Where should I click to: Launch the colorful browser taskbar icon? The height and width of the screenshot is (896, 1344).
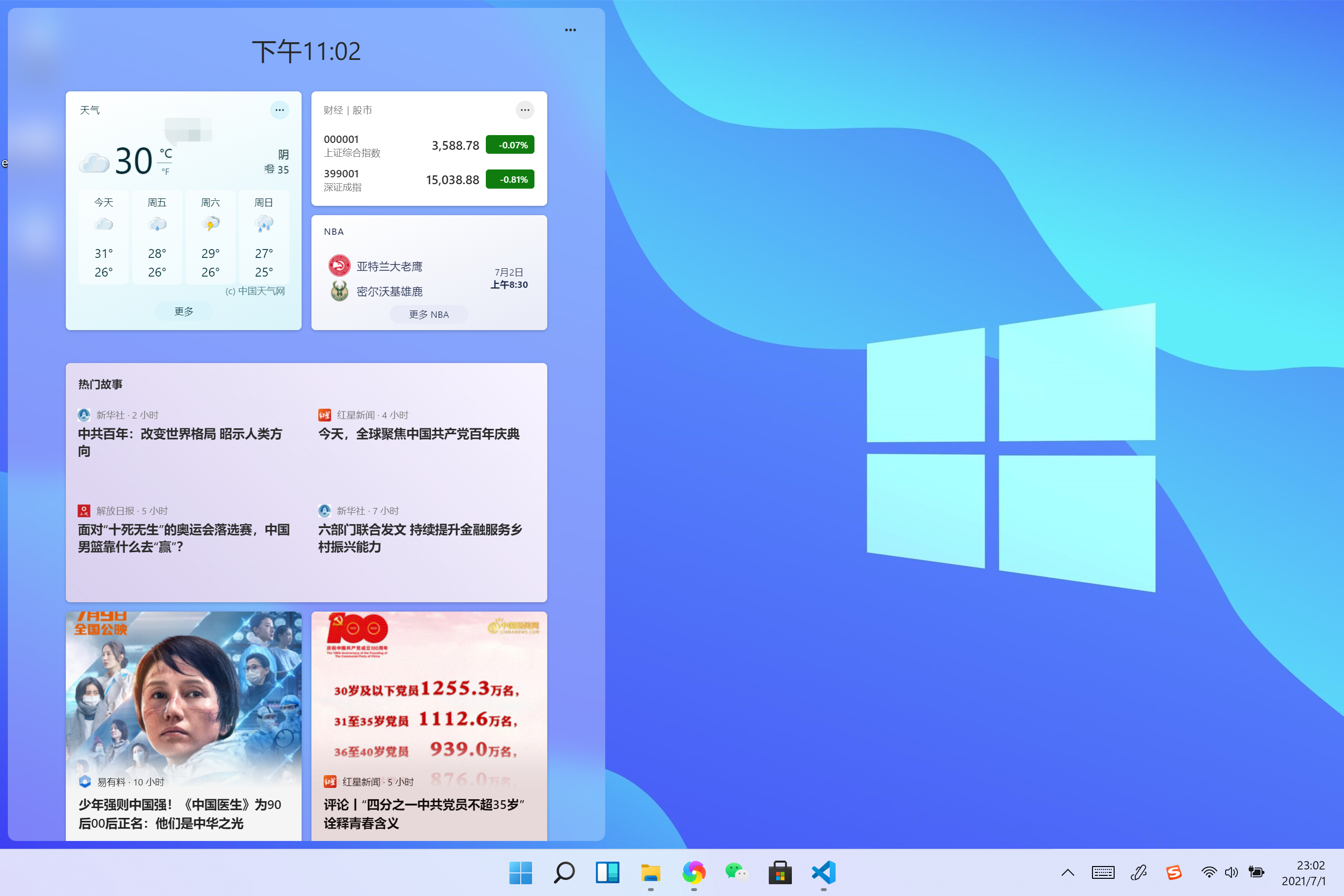(694, 872)
